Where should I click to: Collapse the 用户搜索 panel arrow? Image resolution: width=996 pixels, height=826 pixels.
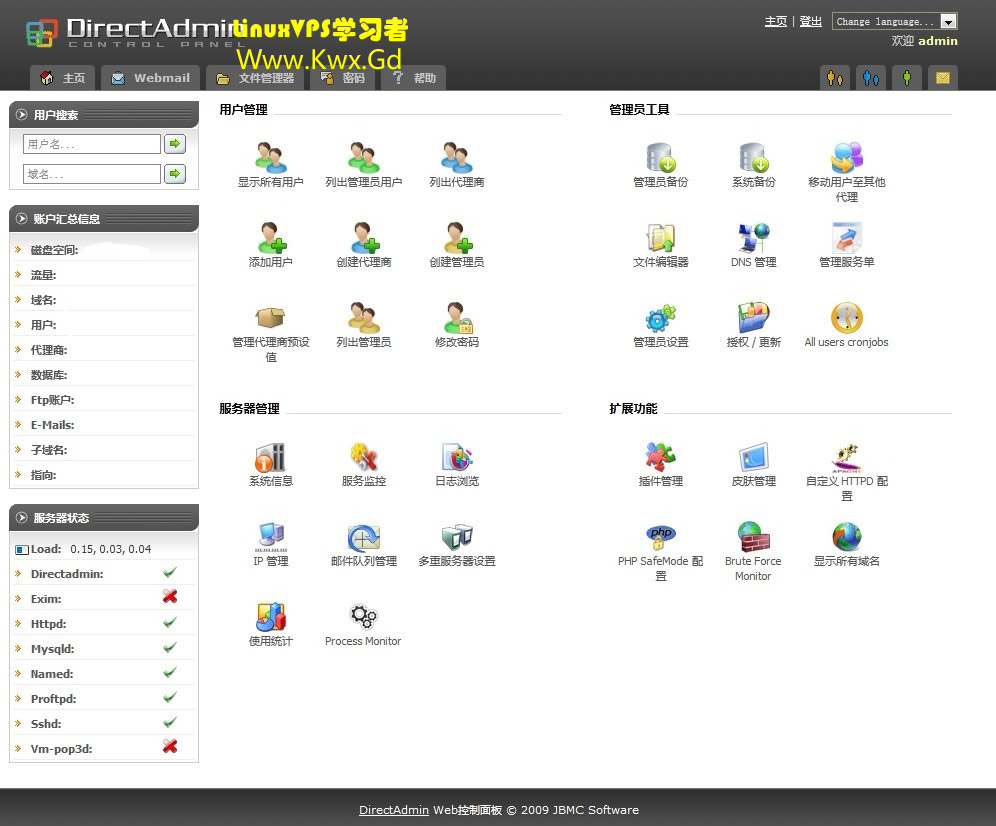tap(22, 114)
